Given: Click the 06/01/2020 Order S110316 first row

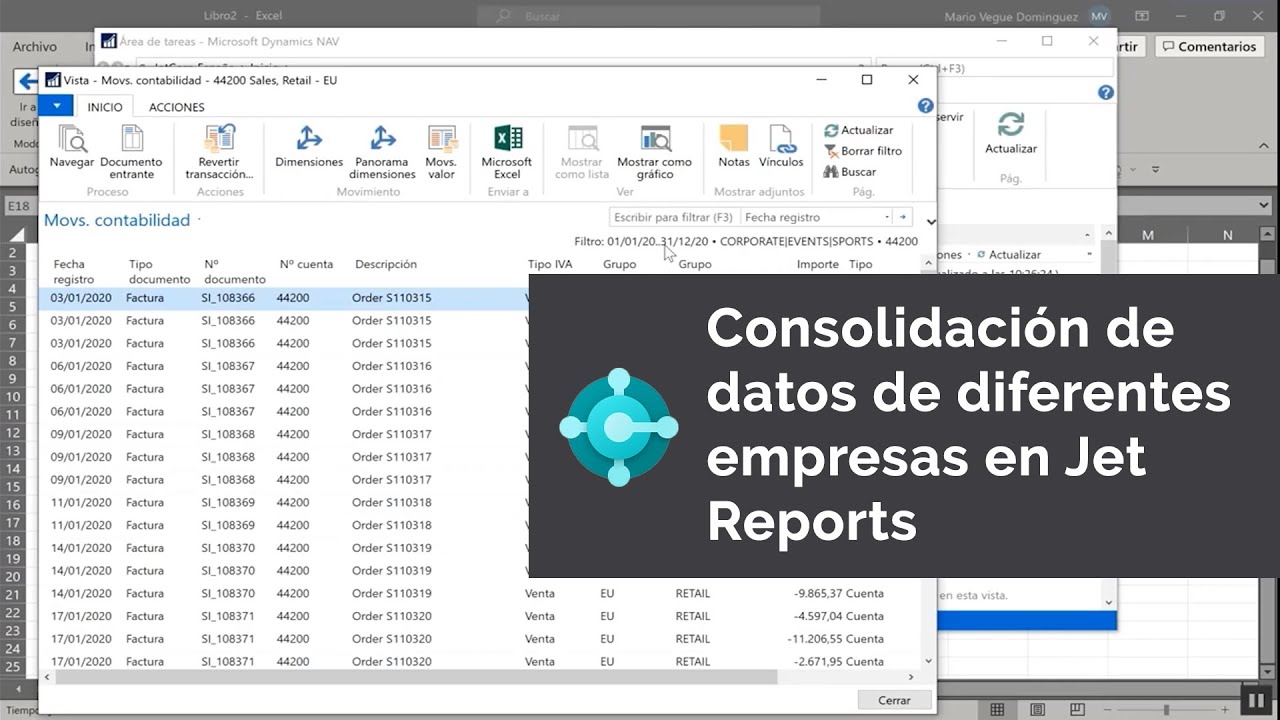Looking at the screenshot, I should 283,366.
